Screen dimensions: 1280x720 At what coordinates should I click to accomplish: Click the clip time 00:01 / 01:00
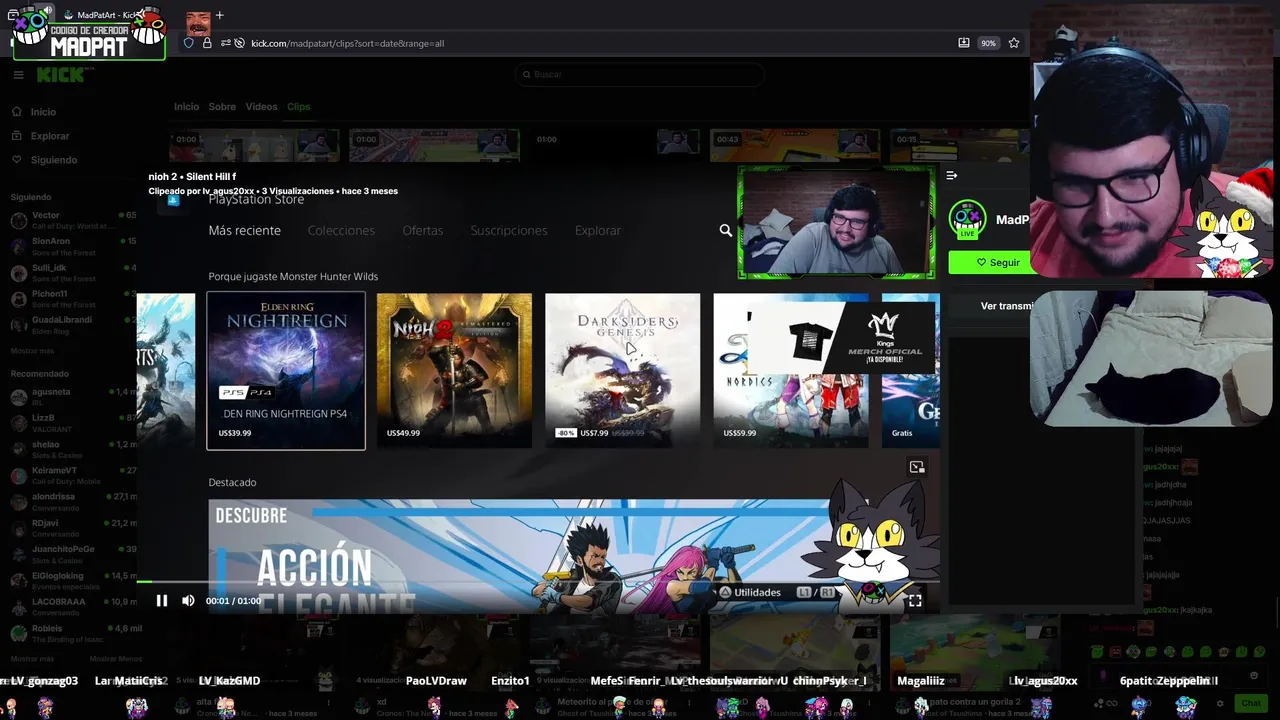pyautogui.click(x=233, y=601)
